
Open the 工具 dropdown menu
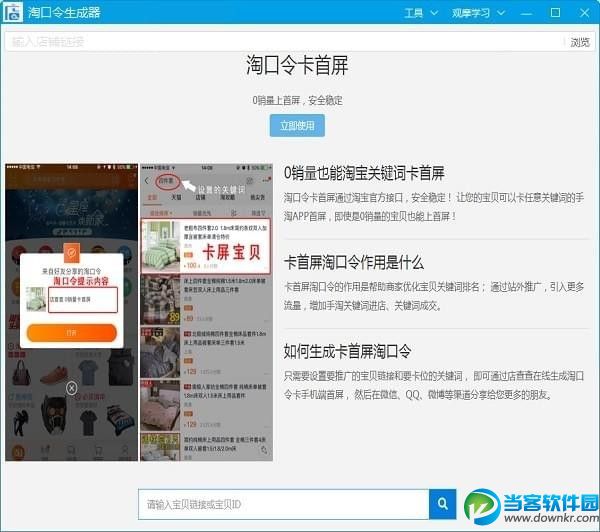pyautogui.click(x=421, y=13)
